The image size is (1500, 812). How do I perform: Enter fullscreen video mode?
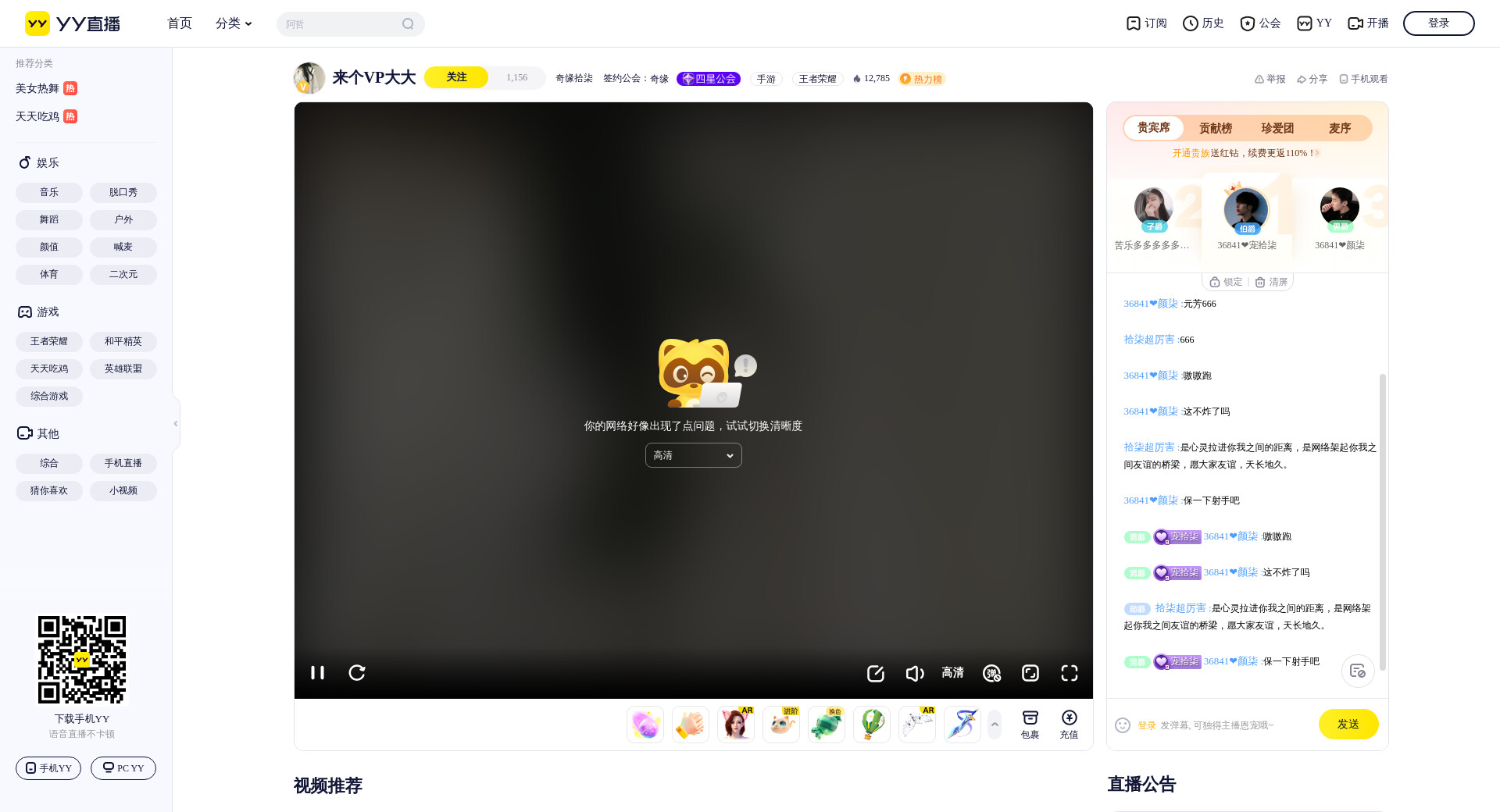point(1070,673)
